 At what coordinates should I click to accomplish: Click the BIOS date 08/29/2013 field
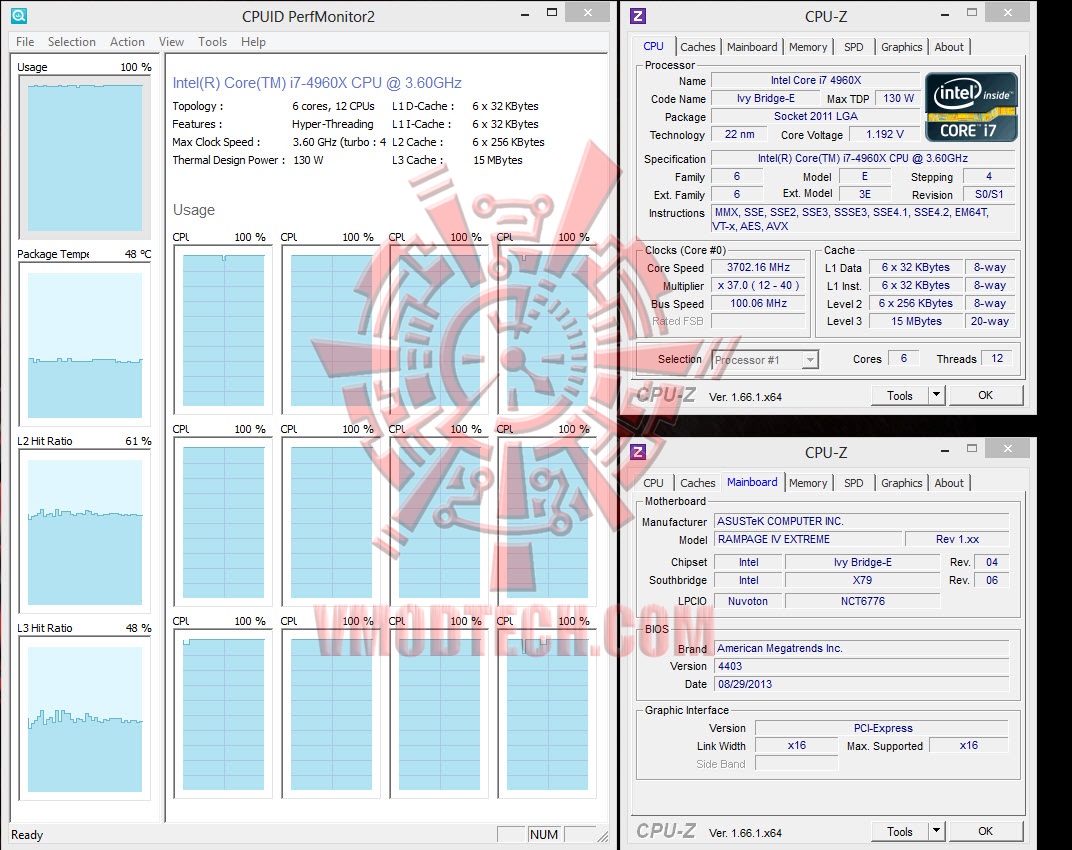point(861,684)
